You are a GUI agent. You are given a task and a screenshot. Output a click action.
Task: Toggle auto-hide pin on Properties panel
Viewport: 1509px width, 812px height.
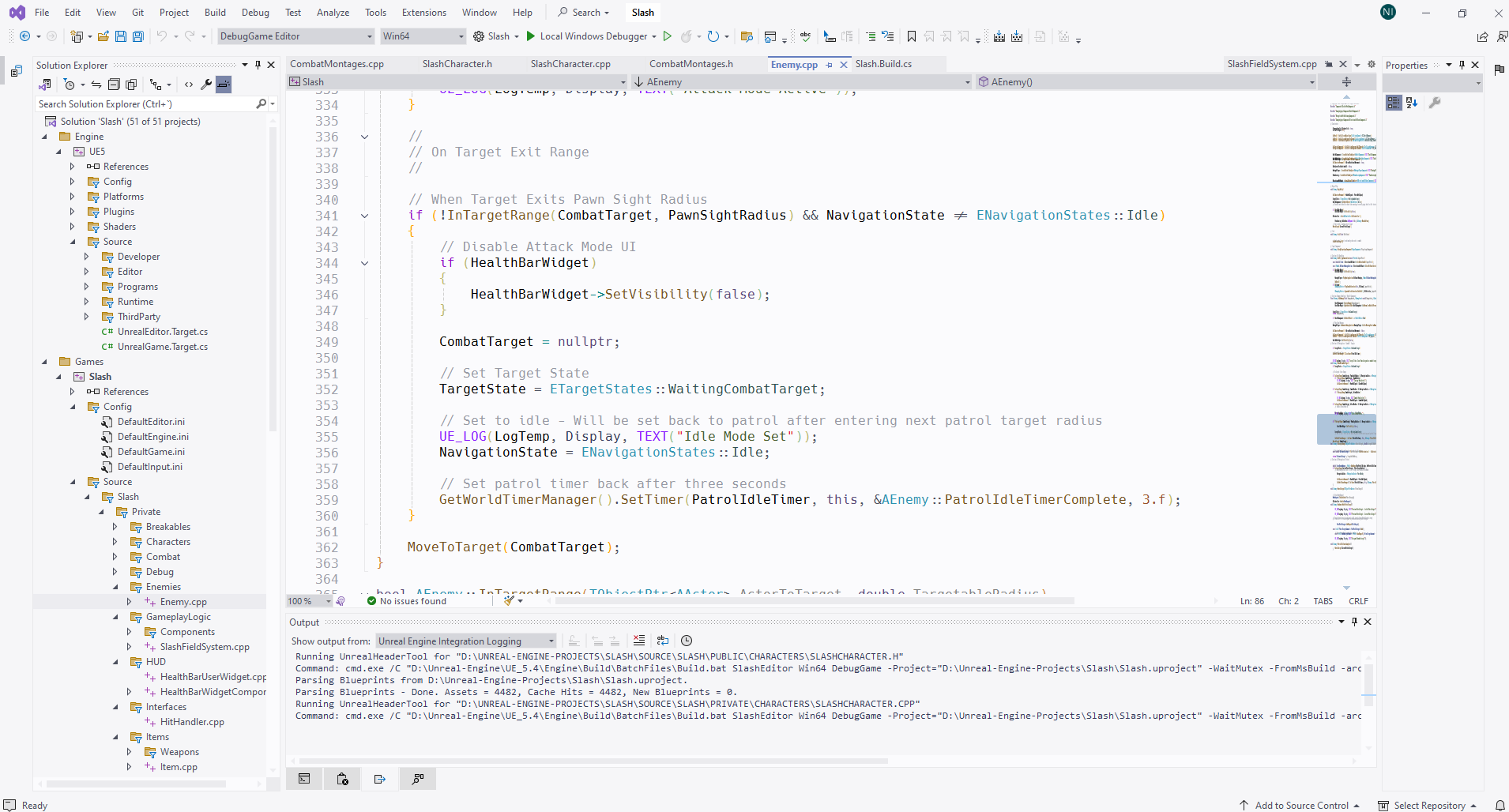[1462, 65]
